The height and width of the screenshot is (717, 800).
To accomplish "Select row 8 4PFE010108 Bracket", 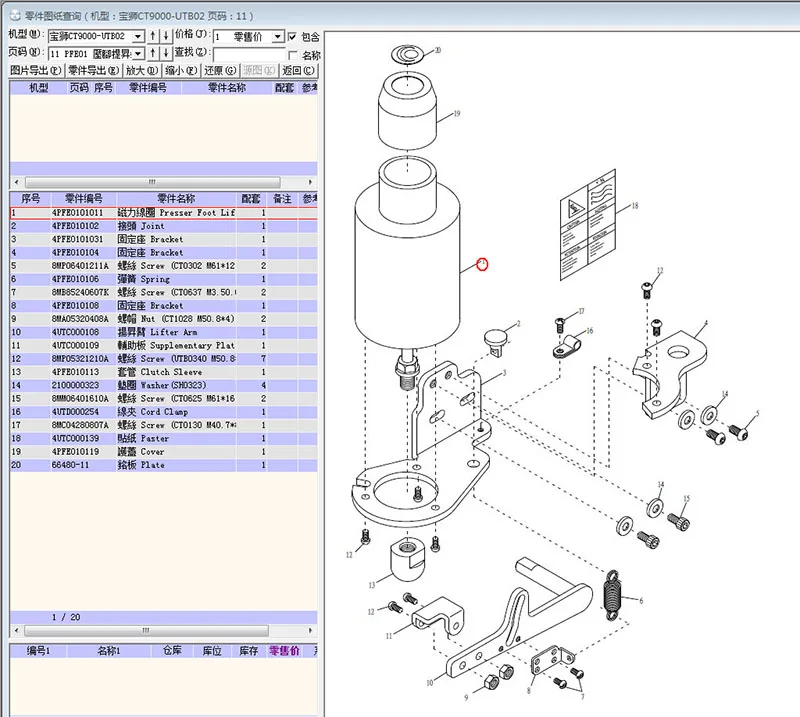I will (x=163, y=306).
